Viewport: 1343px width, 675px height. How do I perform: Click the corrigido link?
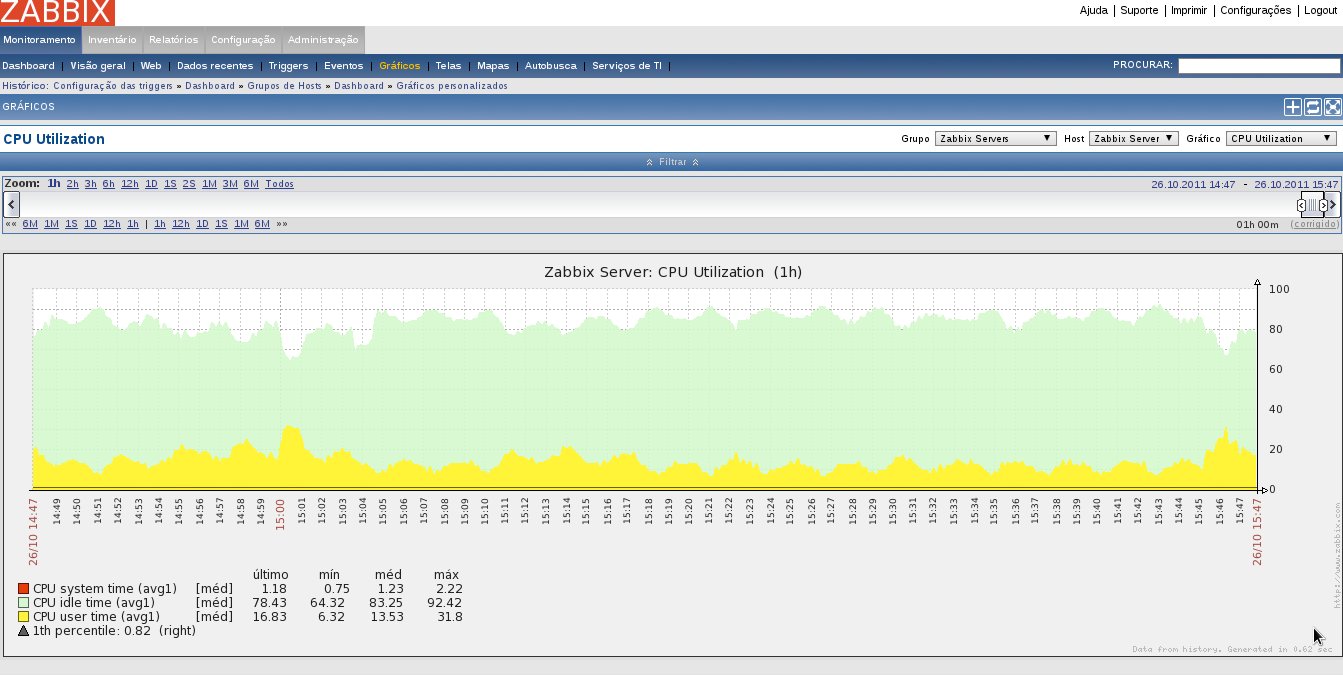1315,224
